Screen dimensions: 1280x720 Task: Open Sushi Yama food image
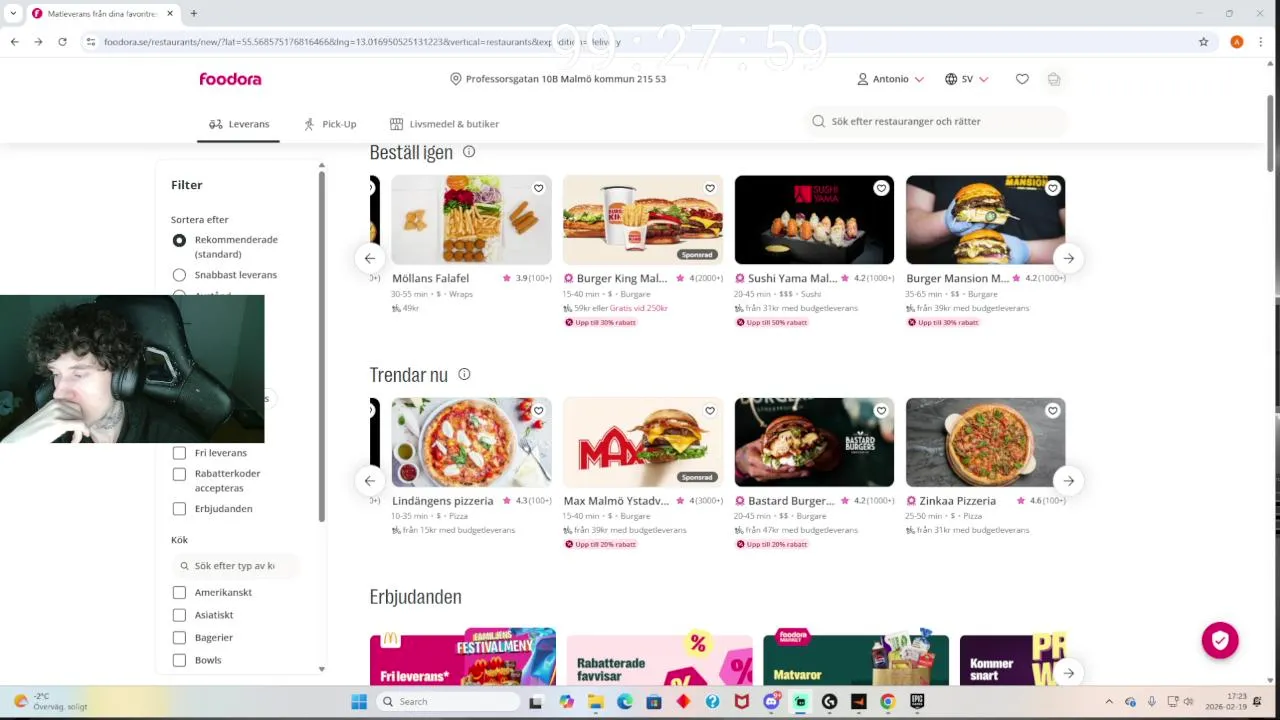[814, 220]
